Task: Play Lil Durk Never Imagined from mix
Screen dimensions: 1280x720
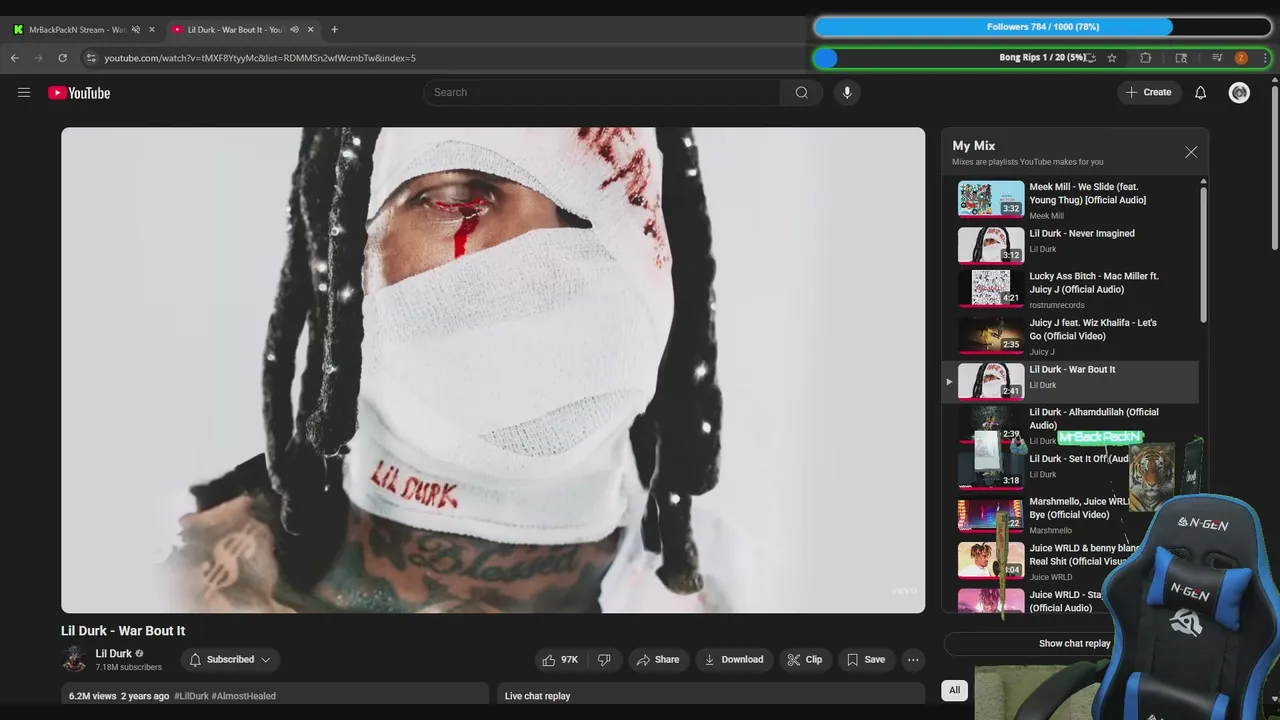Action: (x=1071, y=245)
